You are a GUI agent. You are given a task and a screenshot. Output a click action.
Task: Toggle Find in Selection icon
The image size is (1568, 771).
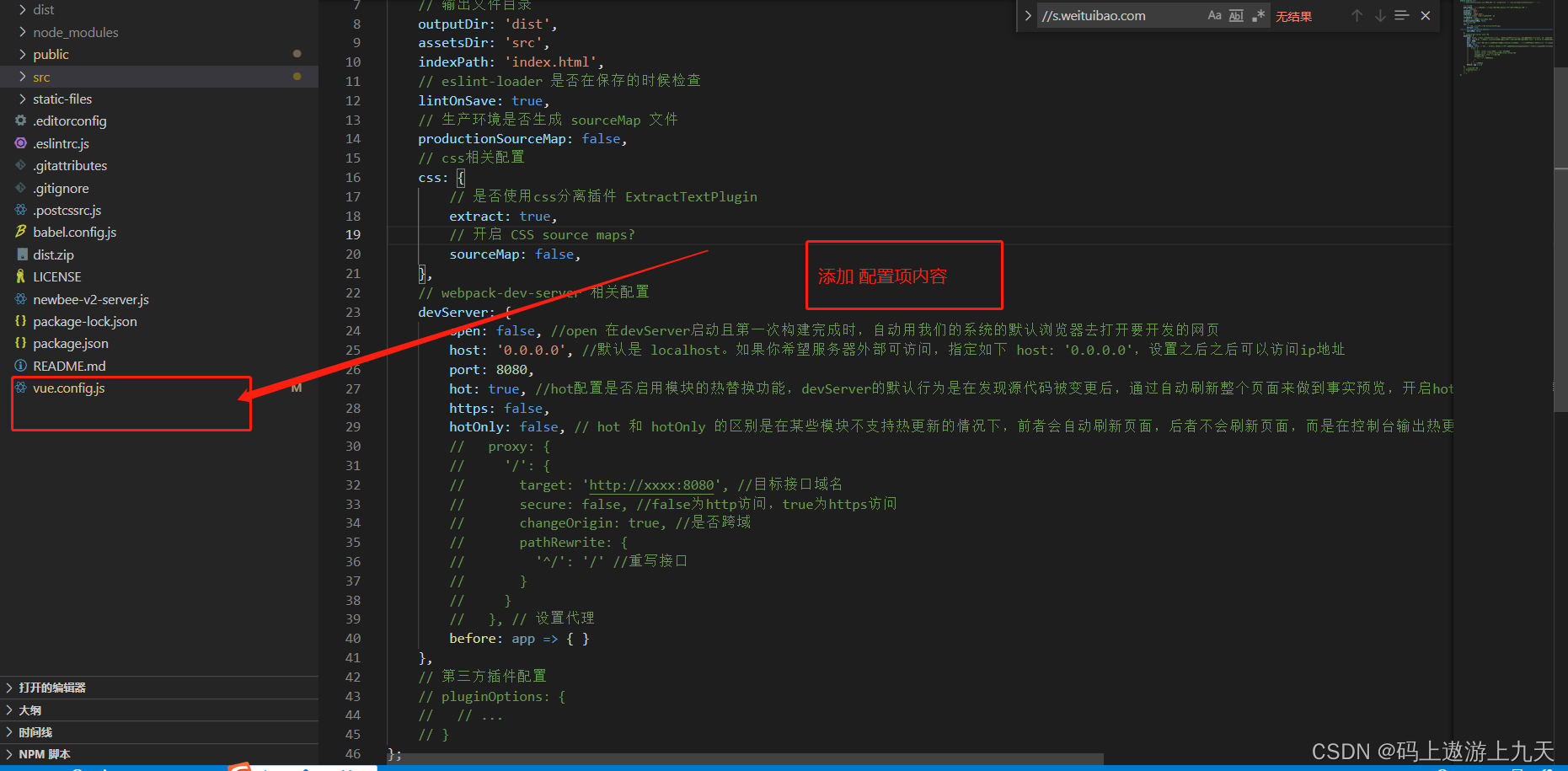[x=1402, y=15]
